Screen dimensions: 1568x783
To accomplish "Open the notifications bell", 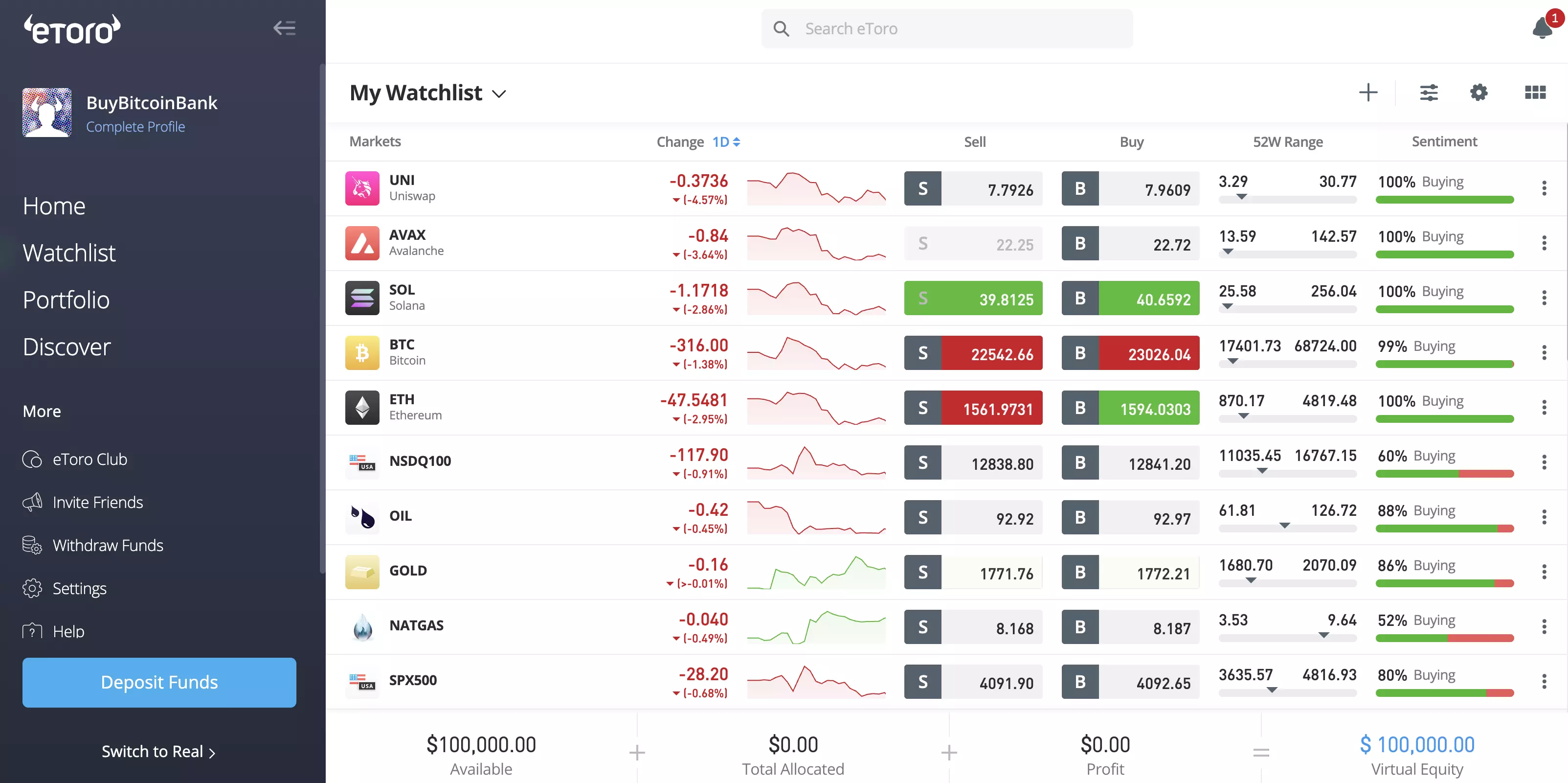I will pyautogui.click(x=1543, y=28).
